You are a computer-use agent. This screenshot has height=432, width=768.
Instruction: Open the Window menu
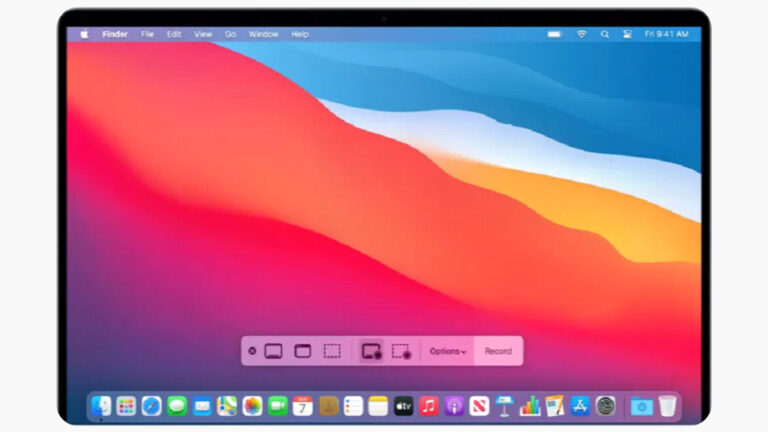(x=264, y=34)
